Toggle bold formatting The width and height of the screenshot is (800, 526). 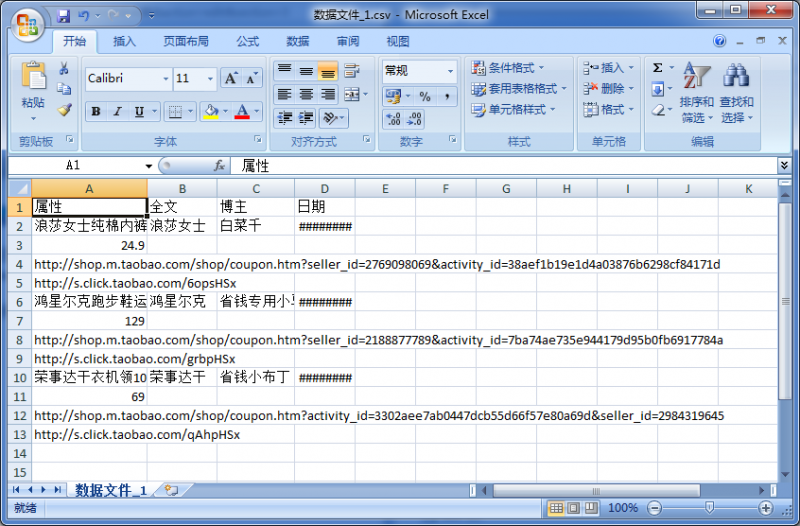[x=95, y=111]
